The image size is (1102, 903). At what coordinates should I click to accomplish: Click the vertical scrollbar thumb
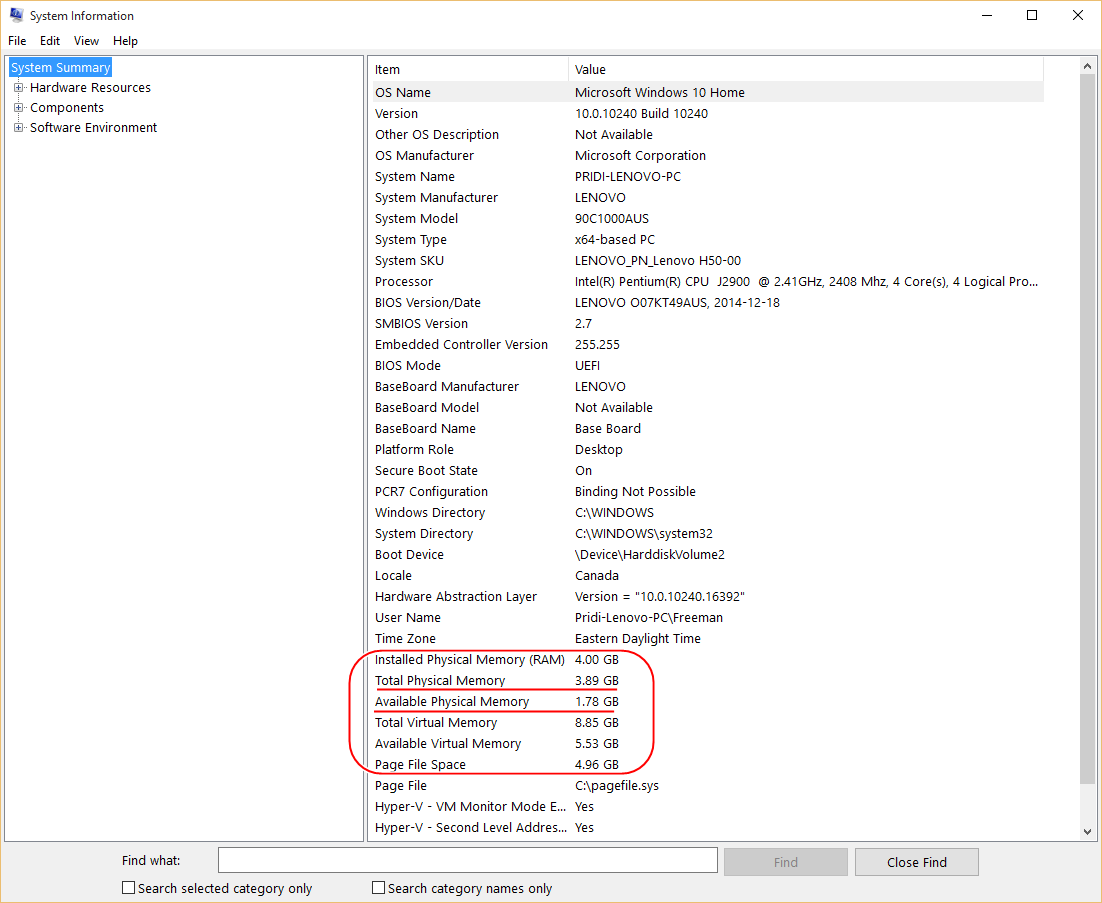[1087, 427]
